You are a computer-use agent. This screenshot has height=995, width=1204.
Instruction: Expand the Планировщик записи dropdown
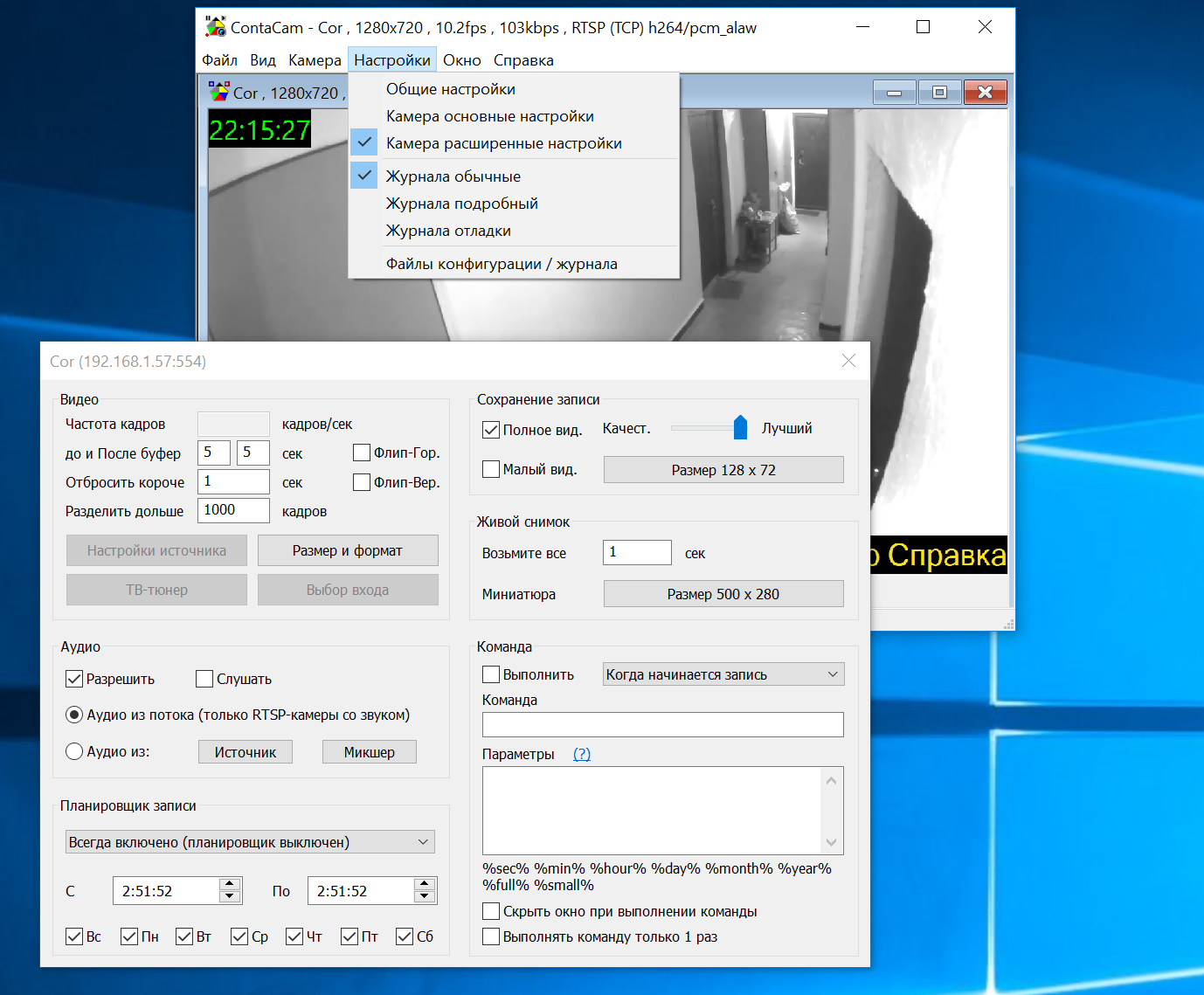[250, 842]
